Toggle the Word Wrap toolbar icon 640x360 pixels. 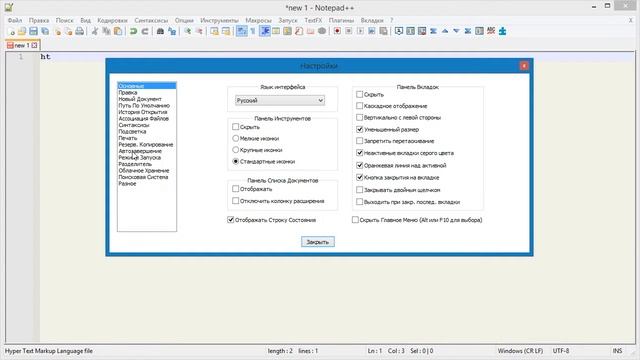[242, 31]
